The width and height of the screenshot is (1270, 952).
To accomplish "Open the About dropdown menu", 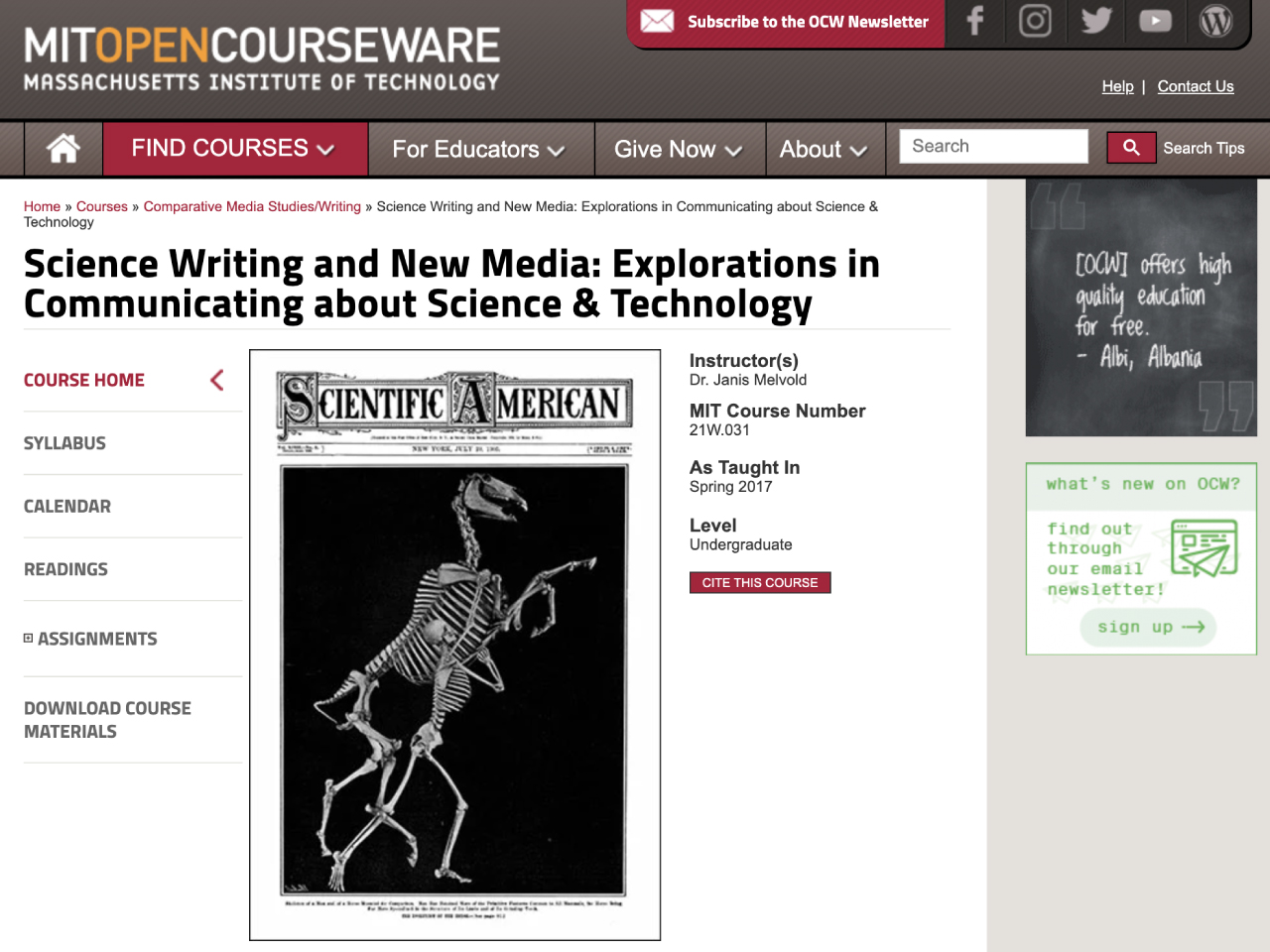I will [825, 149].
